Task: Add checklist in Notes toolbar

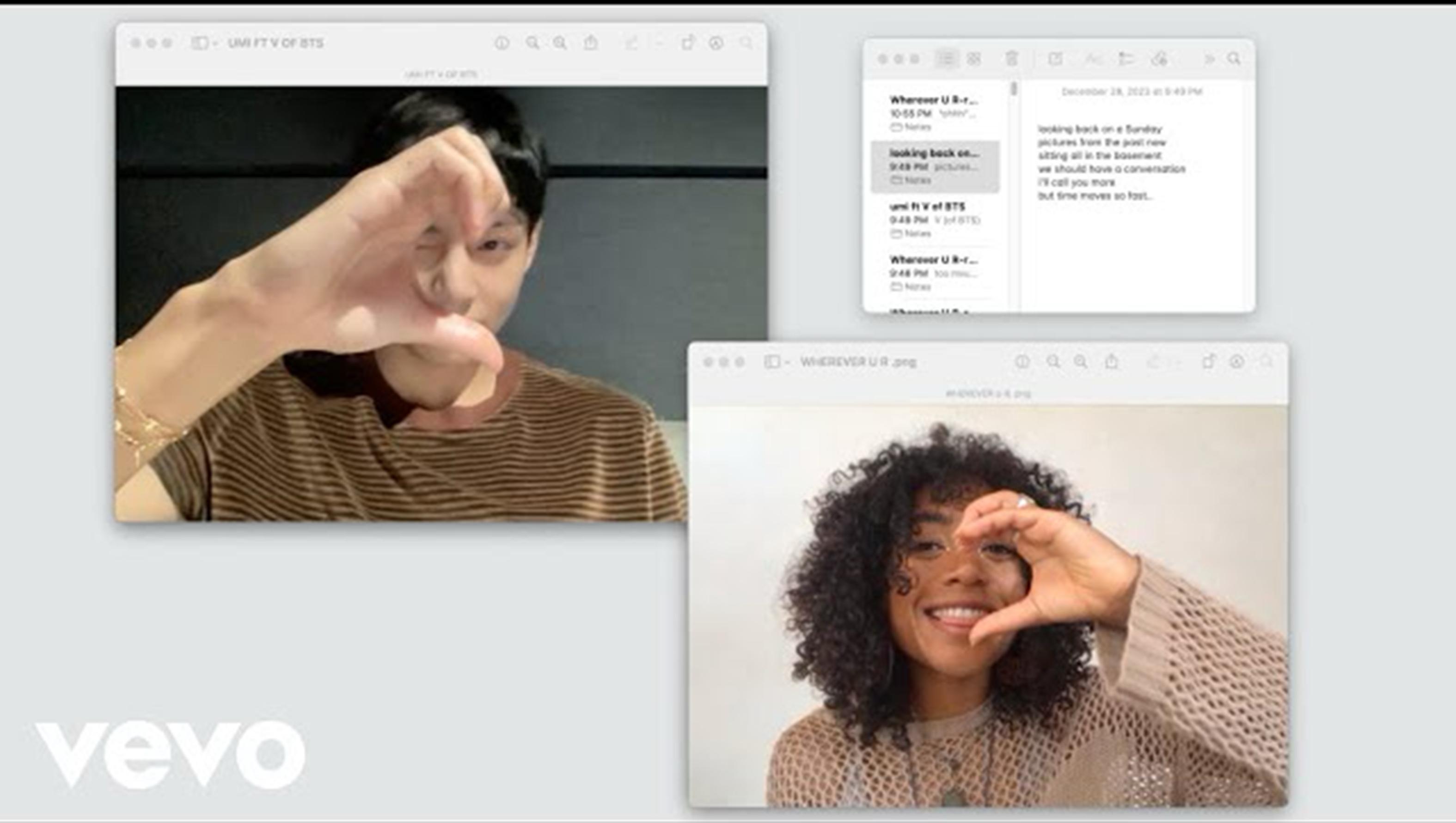Action: (x=1126, y=59)
